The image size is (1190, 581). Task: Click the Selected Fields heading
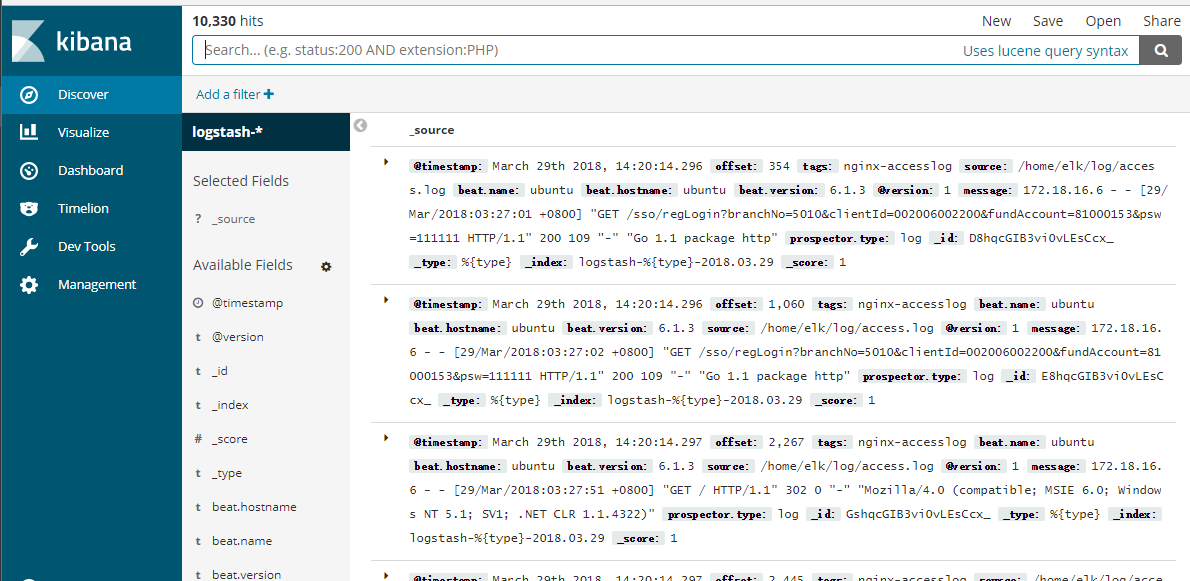click(x=241, y=181)
